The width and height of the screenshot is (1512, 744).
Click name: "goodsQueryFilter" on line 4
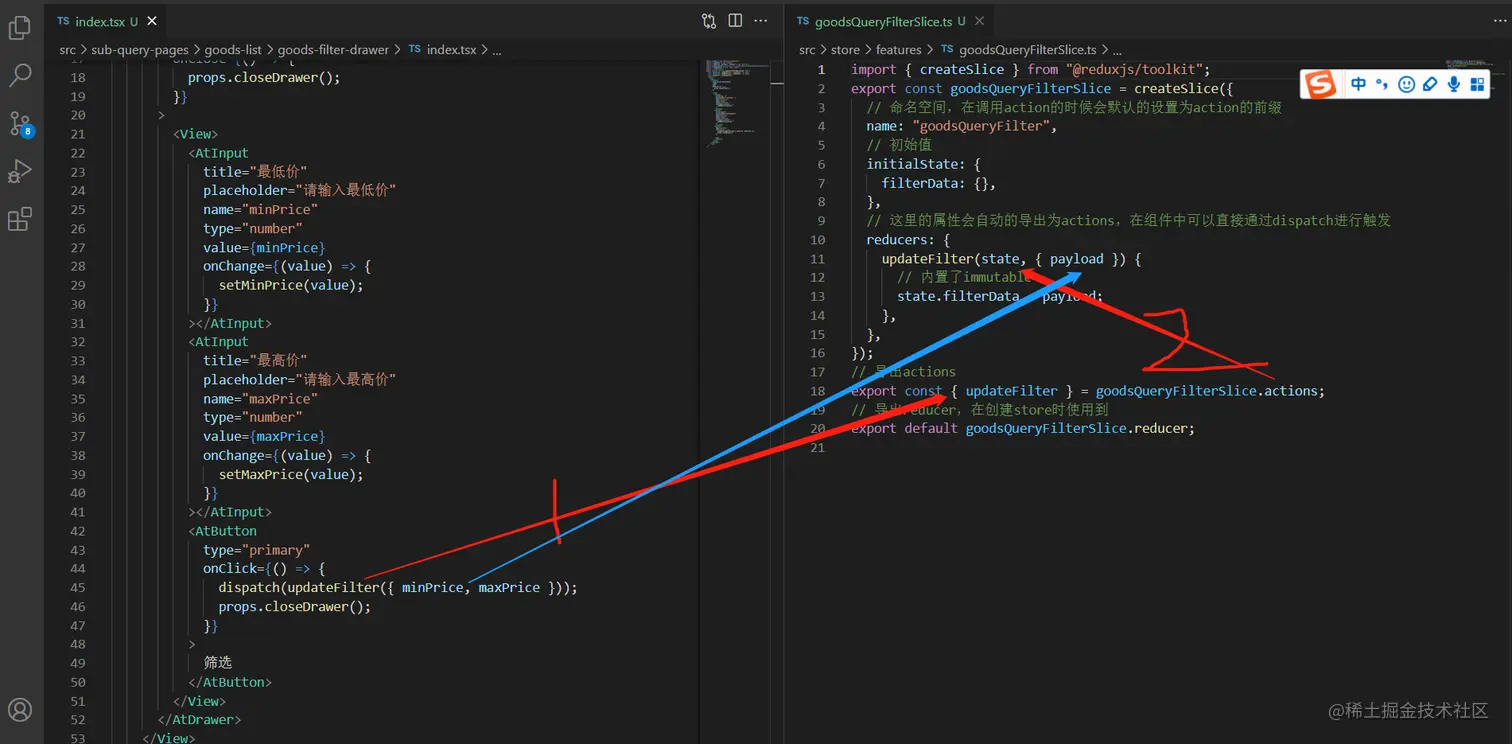click(962, 126)
